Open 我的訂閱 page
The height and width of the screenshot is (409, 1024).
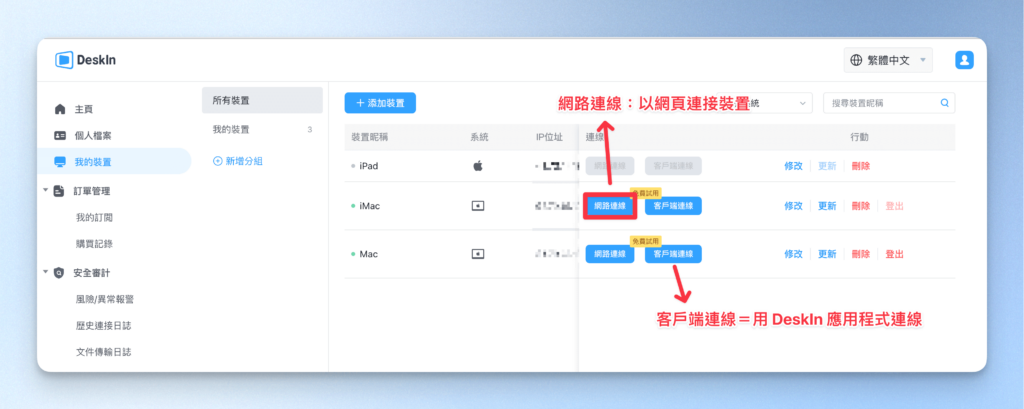click(94, 218)
